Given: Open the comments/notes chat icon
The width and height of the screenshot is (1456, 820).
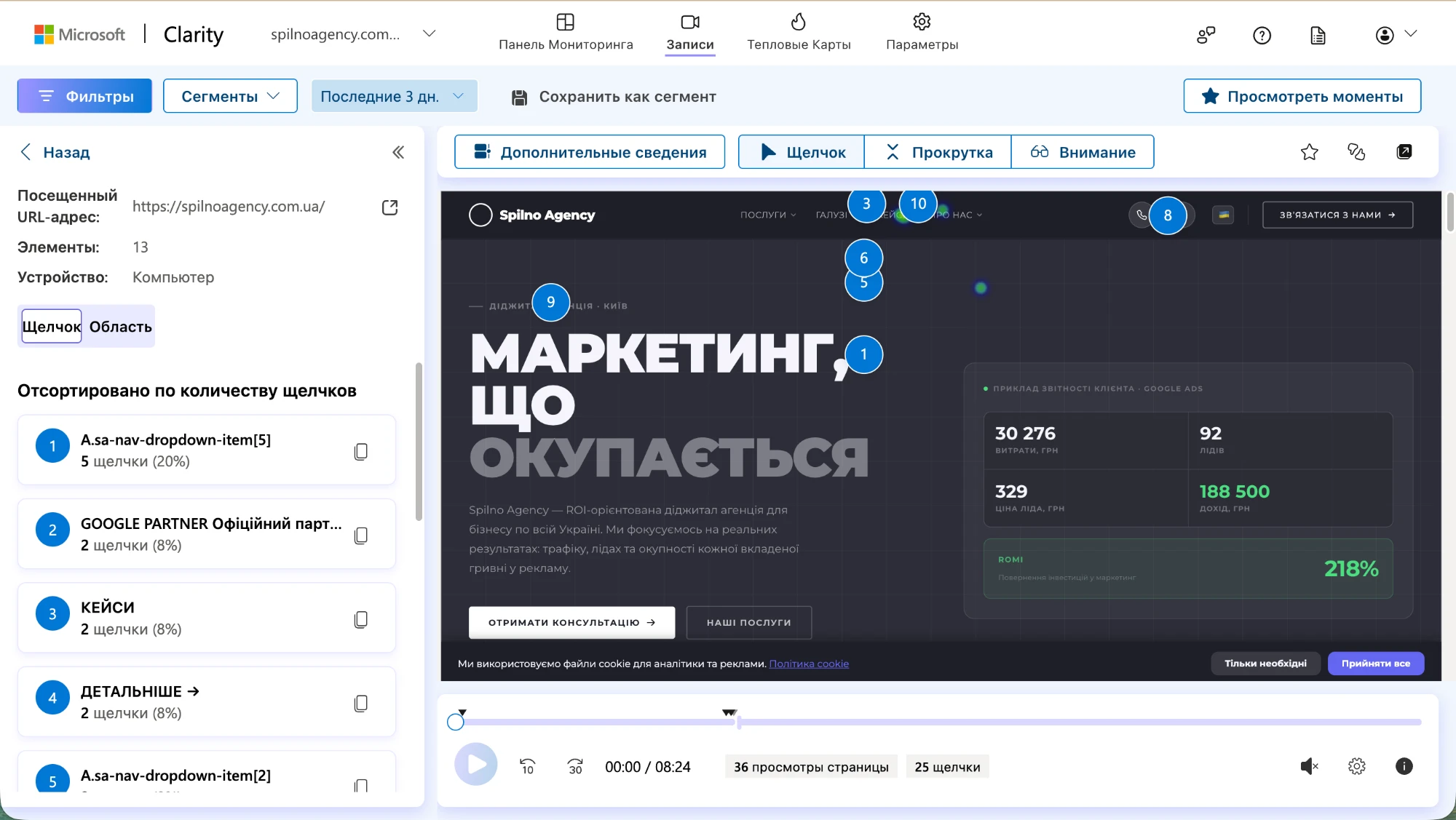Looking at the screenshot, I should [1356, 151].
